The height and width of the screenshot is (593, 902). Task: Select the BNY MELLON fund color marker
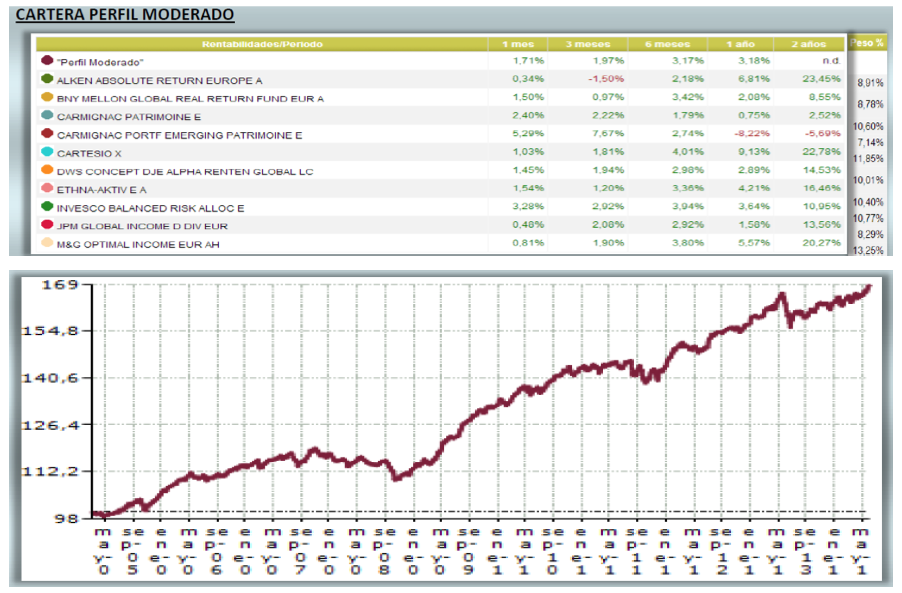click(47, 97)
